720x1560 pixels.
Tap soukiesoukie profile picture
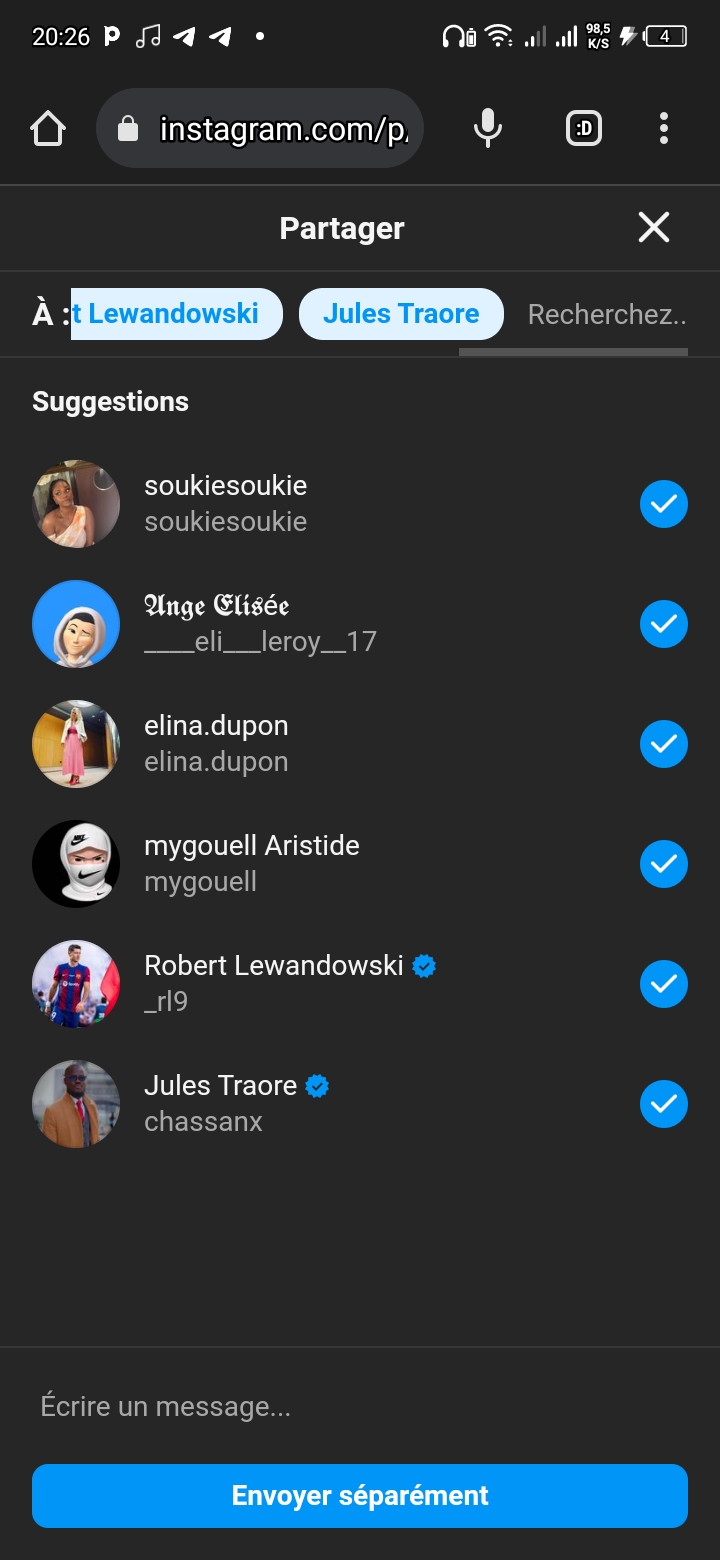pos(76,504)
